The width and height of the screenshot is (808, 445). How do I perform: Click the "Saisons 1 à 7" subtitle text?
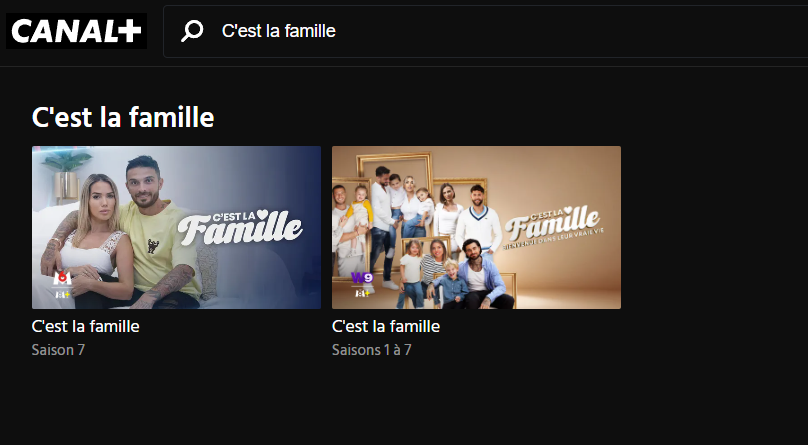[x=372, y=350]
